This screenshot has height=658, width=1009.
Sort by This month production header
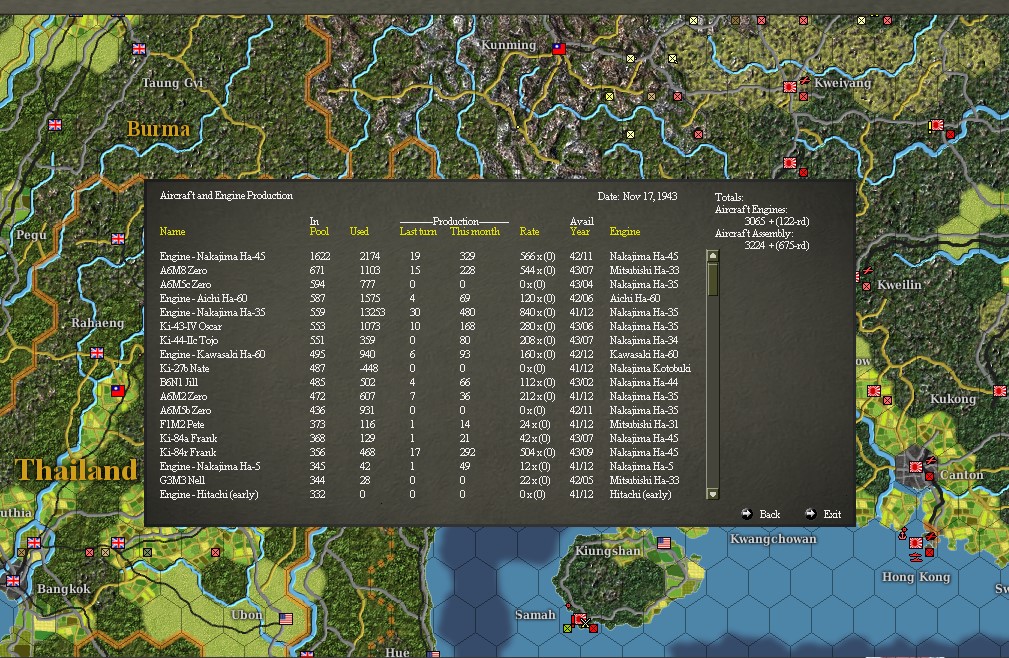[x=475, y=232]
